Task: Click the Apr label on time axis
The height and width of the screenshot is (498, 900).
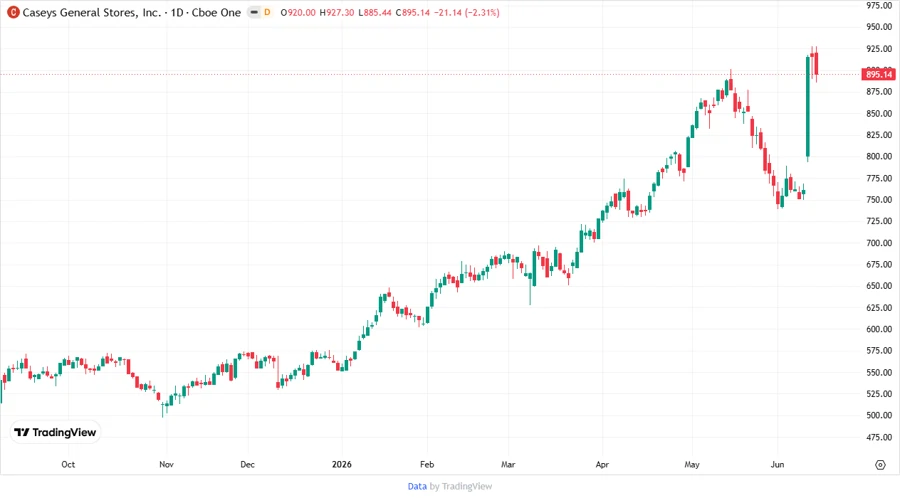Action: tap(602, 464)
